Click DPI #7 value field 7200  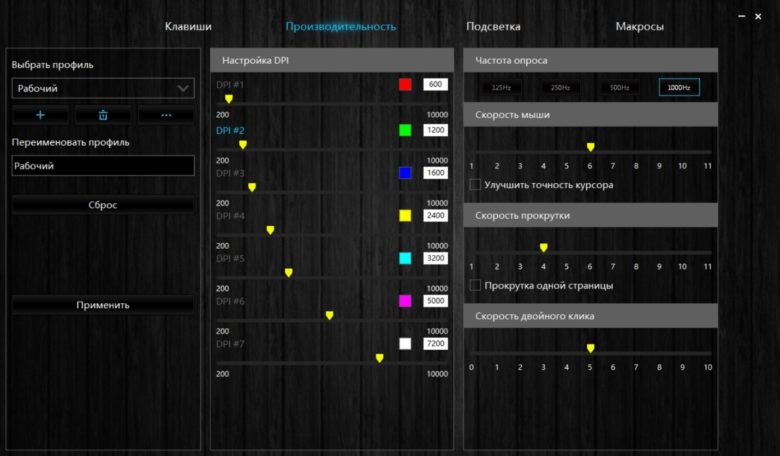[435, 344]
